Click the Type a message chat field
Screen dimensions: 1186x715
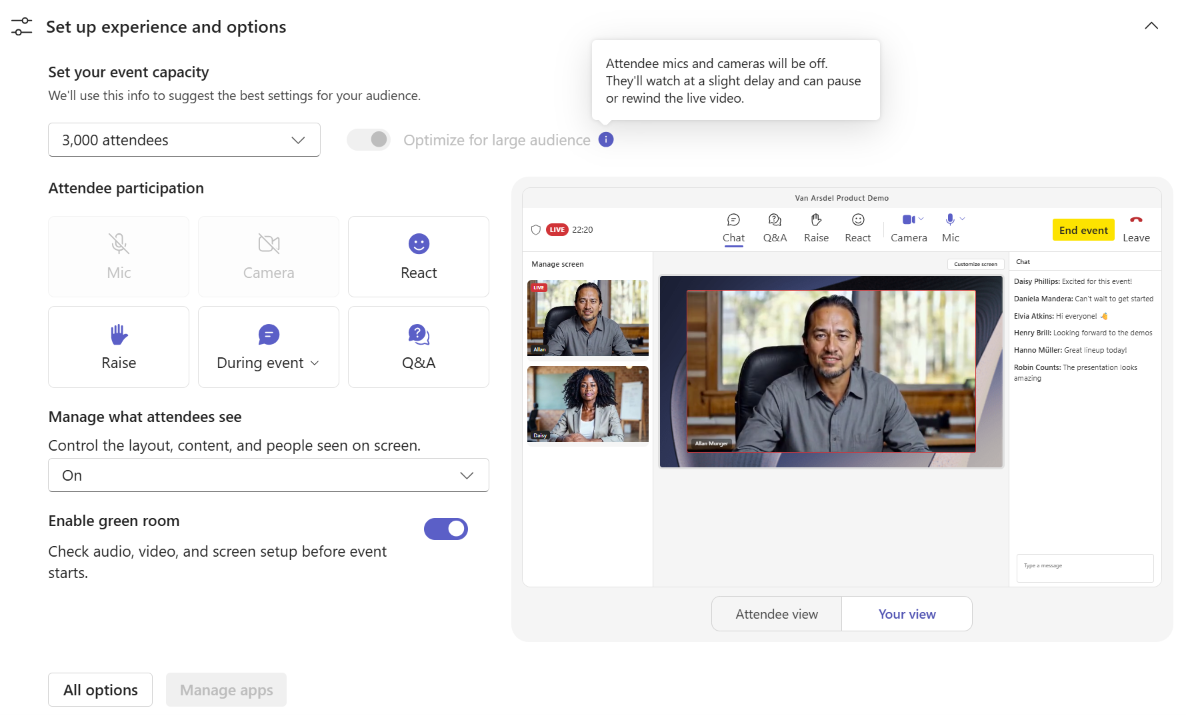click(x=1085, y=568)
